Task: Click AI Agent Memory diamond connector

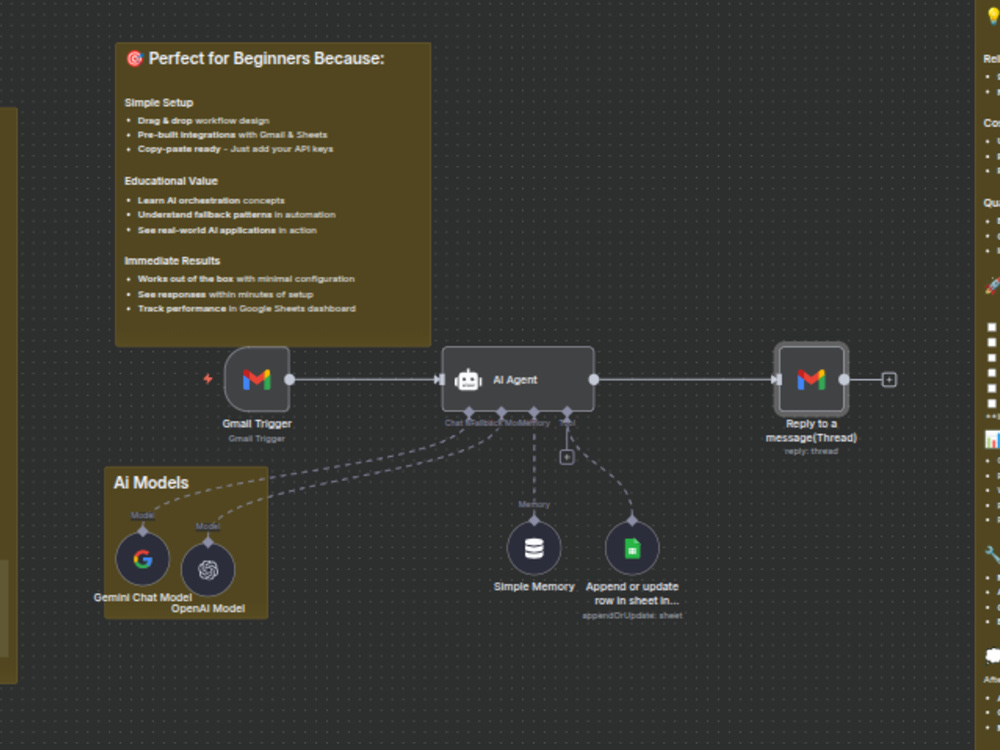Action: [534, 412]
